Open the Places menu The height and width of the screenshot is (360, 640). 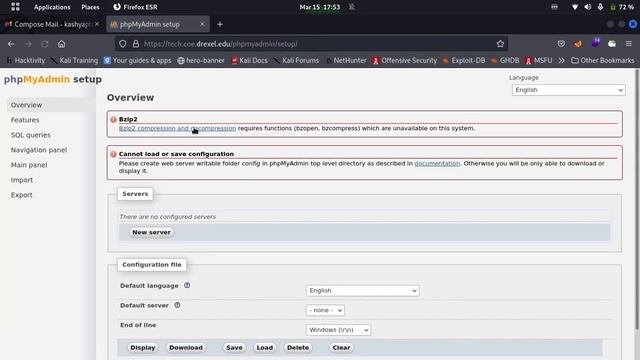pos(90,7)
